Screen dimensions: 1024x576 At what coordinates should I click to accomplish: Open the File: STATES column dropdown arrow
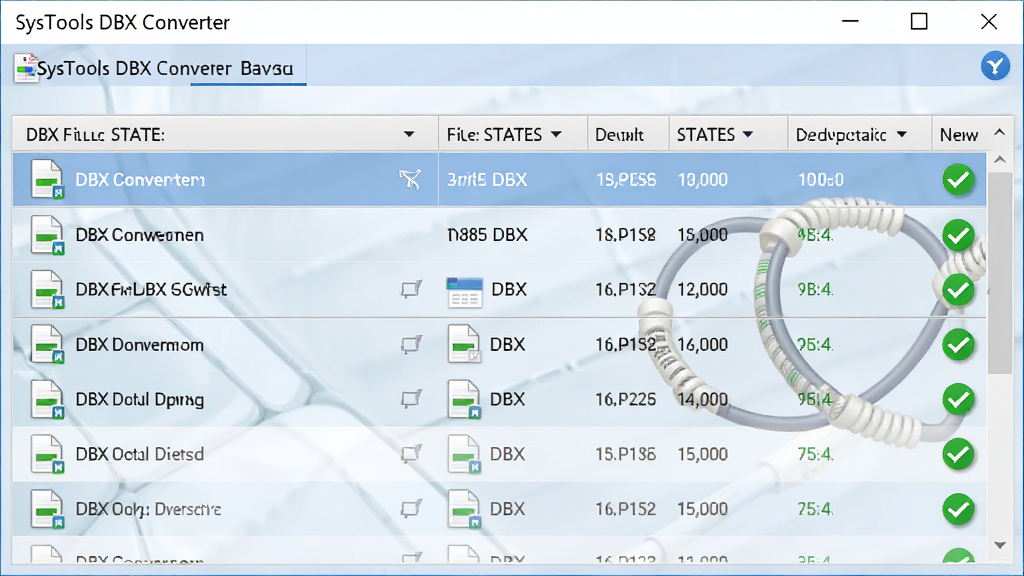[556, 135]
